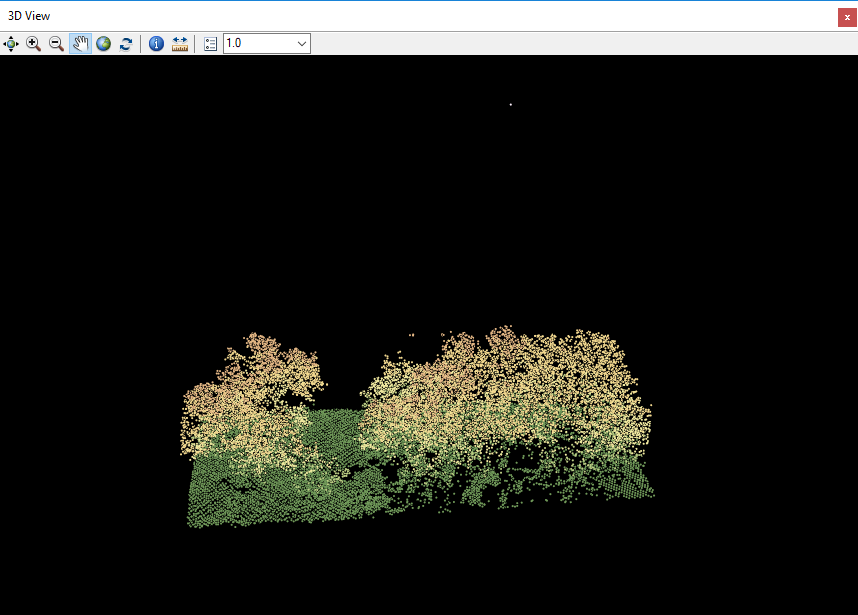Activate the Zoom Out magnifier tool
Image resolution: width=858 pixels, height=615 pixels.
tap(56, 44)
